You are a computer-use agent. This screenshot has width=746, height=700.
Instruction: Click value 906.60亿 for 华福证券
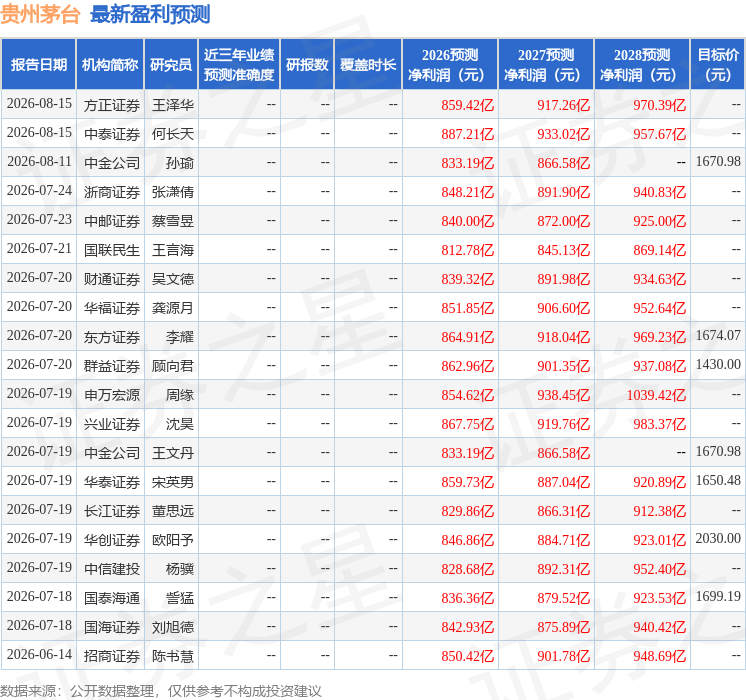[x=563, y=308]
